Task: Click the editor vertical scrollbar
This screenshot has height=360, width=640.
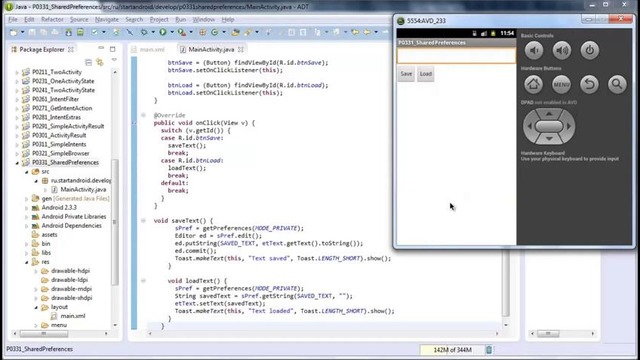Action: coord(506,282)
